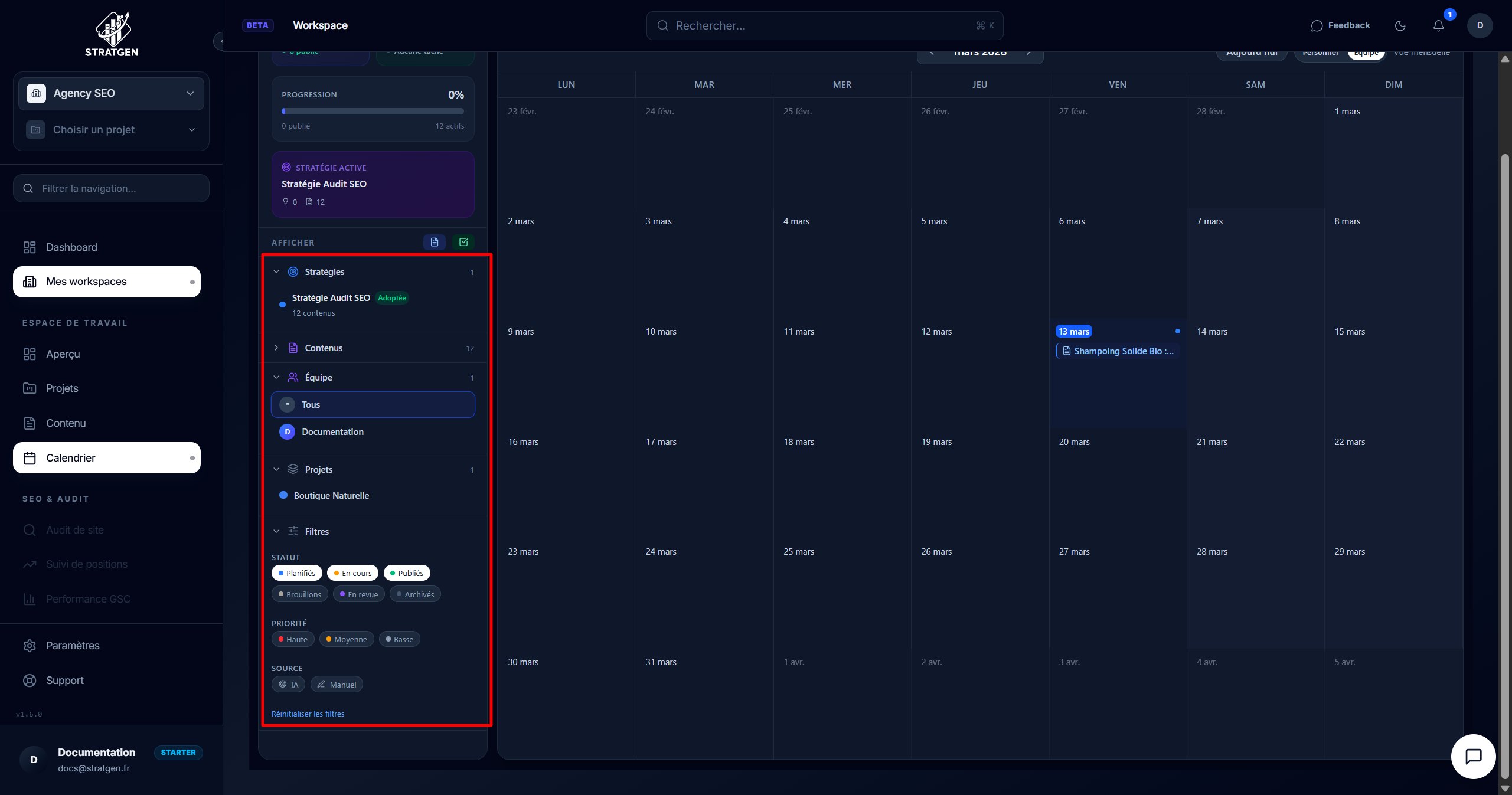Open notifications bell icon
The image size is (1512, 795).
1438,25
